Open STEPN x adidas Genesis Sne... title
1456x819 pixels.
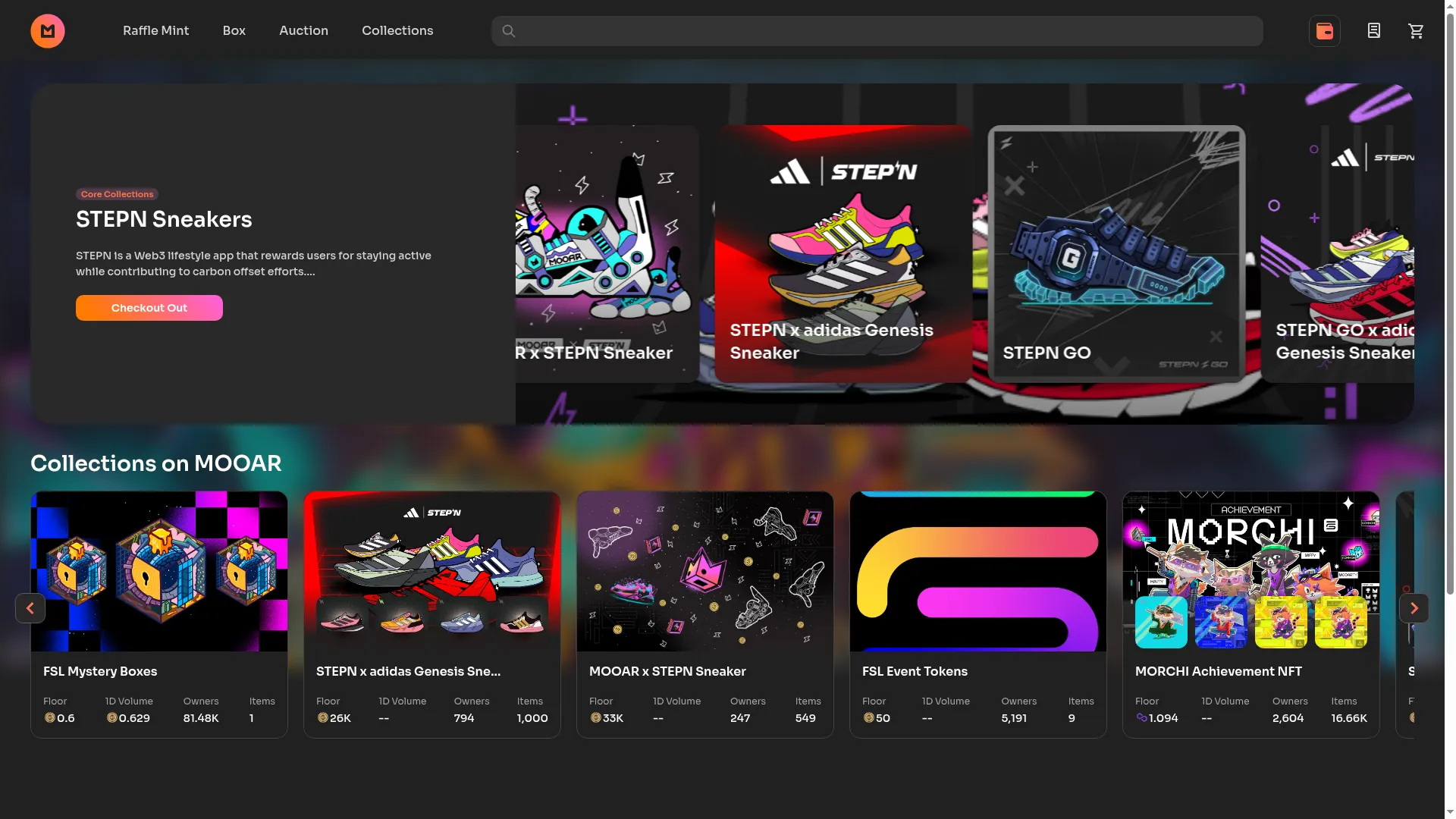click(408, 671)
